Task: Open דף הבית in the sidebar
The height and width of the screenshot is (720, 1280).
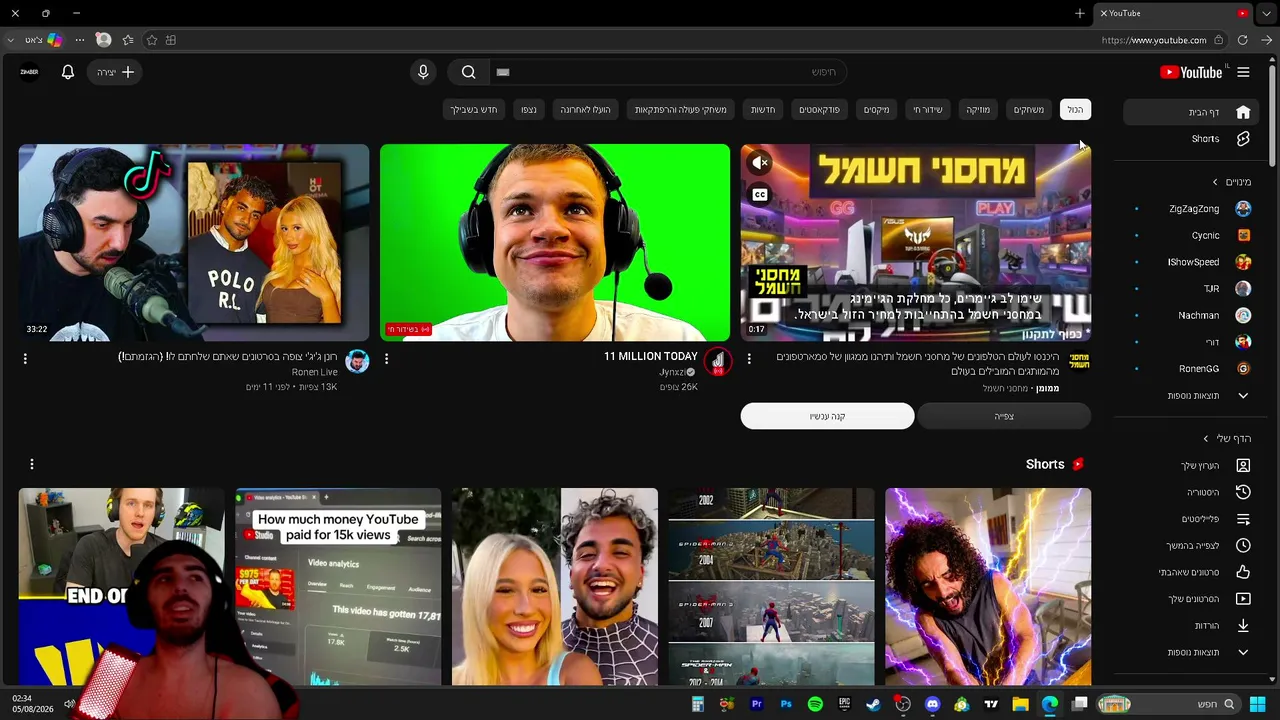Action: coord(1192,112)
